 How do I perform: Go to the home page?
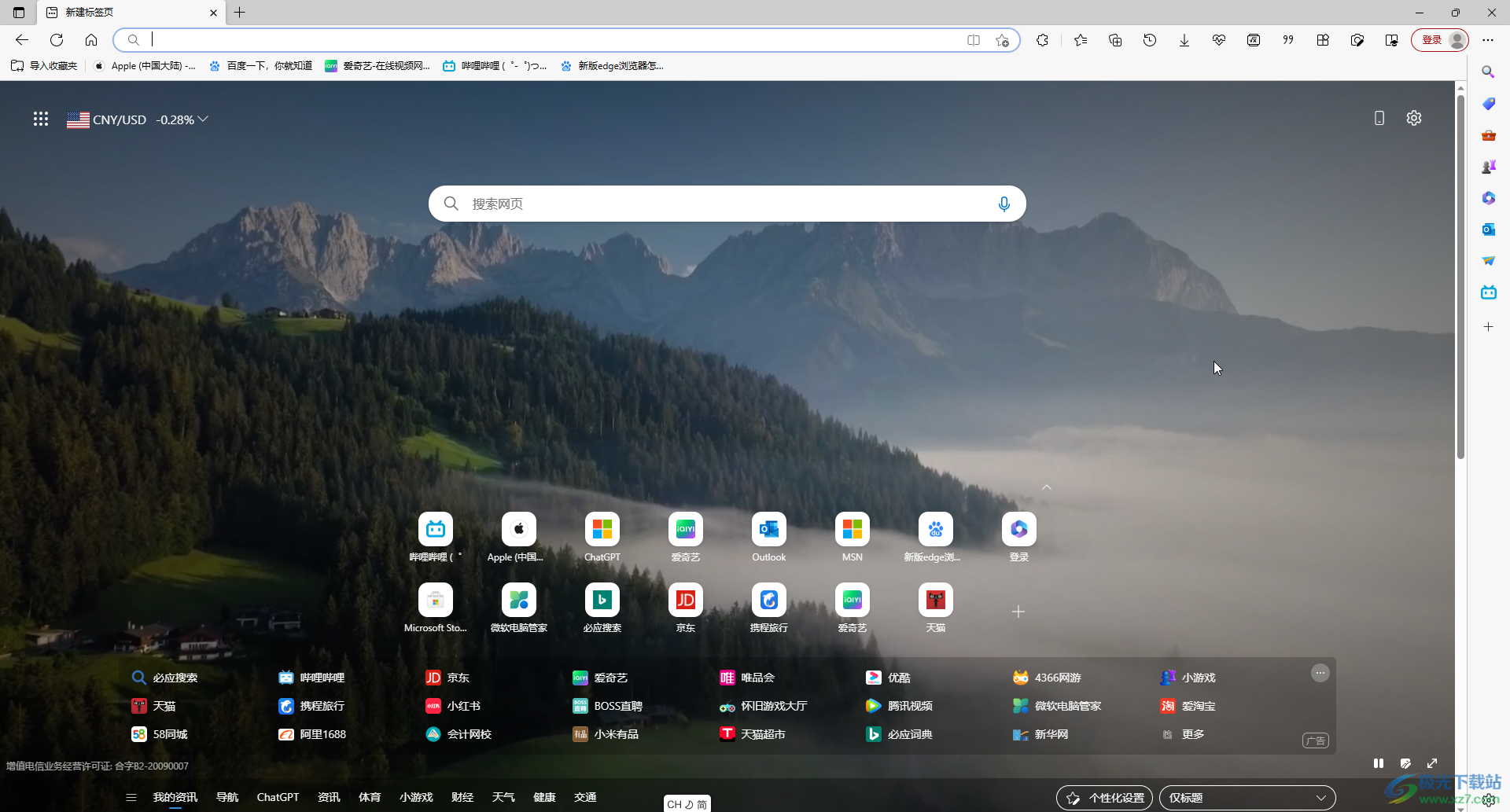[x=91, y=40]
